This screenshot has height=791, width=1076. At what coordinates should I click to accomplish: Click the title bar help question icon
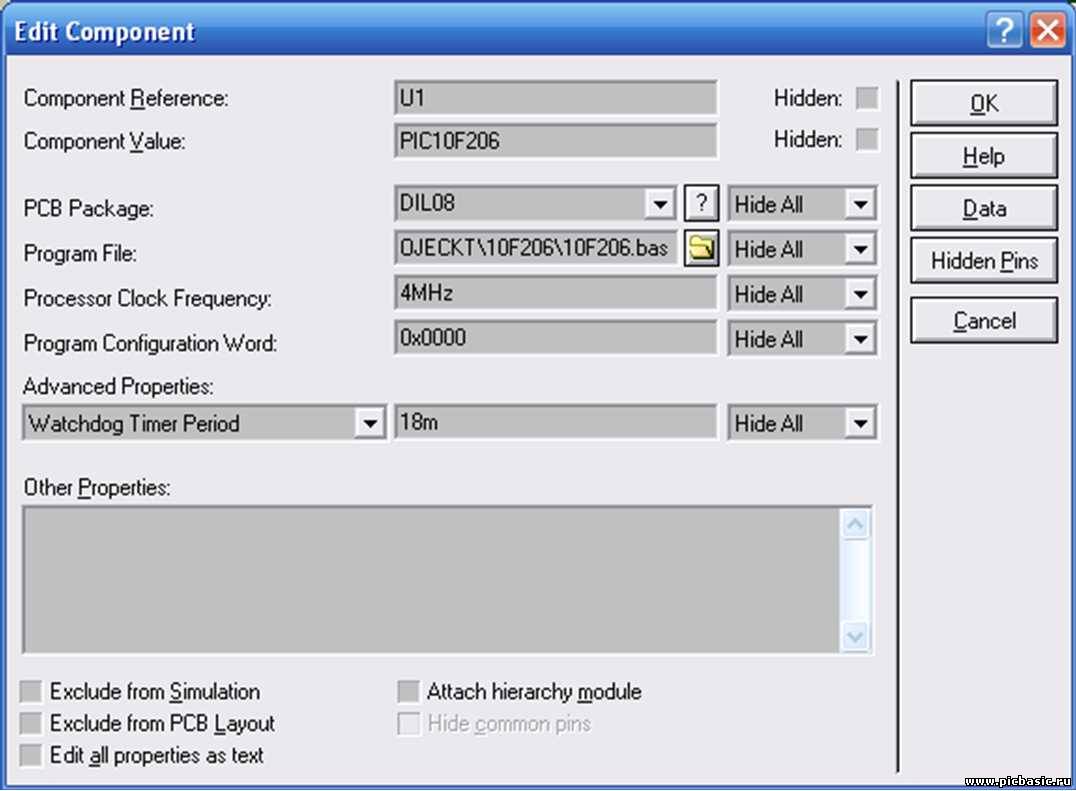[x=1004, y=30]
